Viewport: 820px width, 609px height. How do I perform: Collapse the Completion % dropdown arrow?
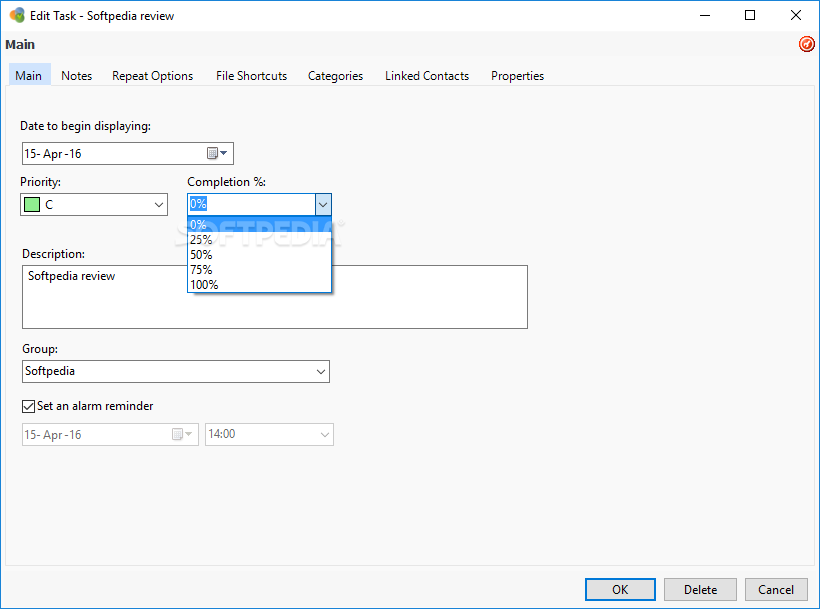(323, 204)
